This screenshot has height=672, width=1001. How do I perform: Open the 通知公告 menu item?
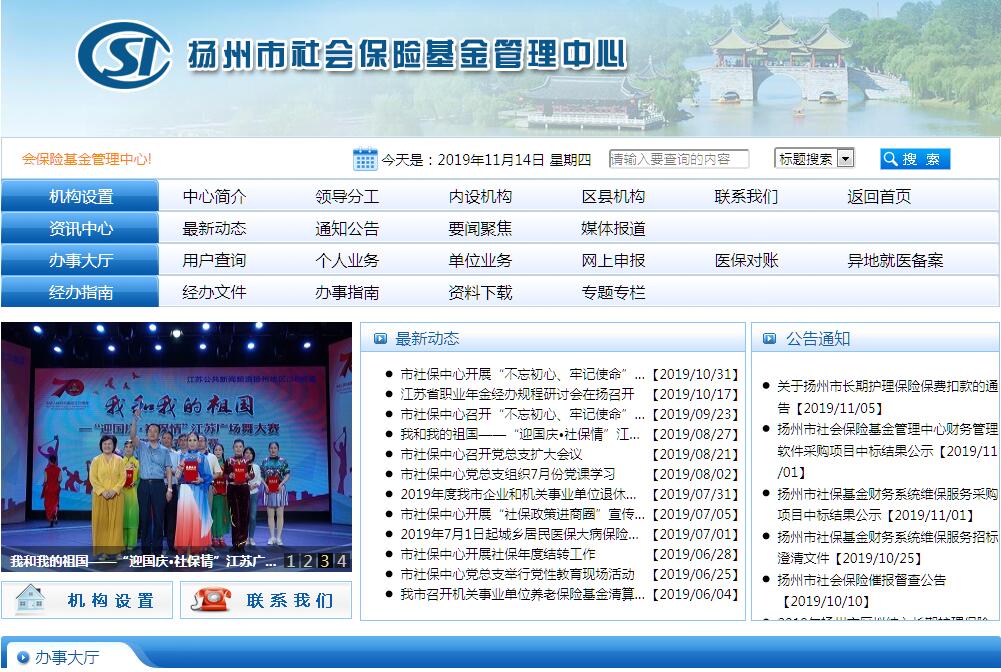tap(347, 228)
